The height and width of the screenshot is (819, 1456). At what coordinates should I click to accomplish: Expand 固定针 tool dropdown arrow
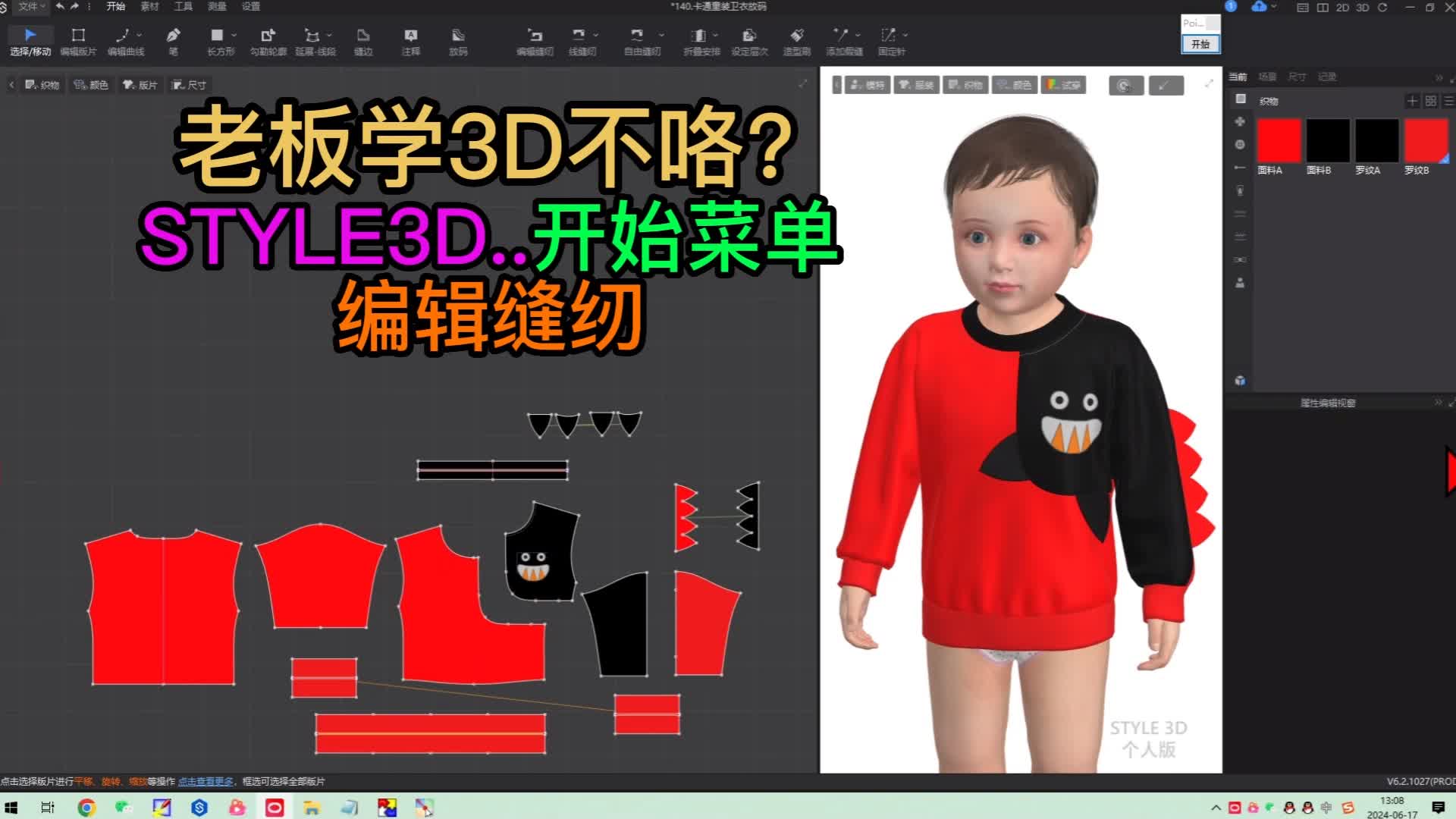pos(905,35)
